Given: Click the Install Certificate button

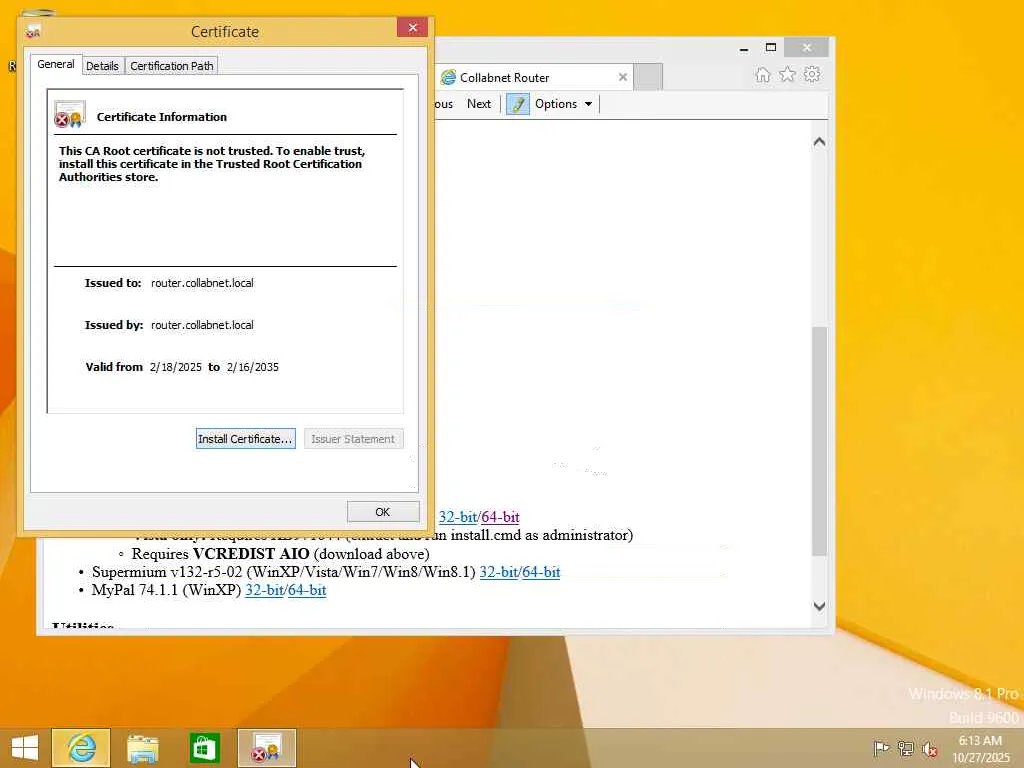Looking at the screenshot, I should [x=246, y=439].
